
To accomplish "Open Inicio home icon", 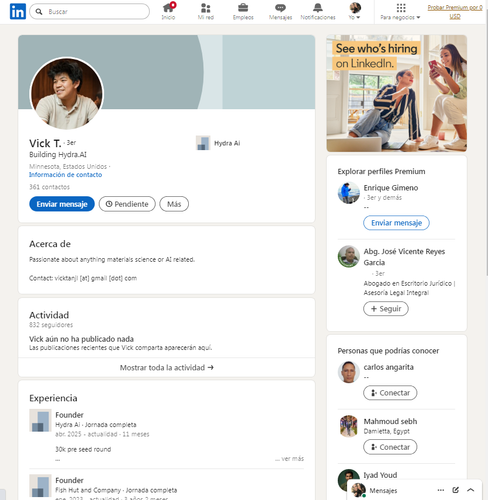I will (168, 12).
